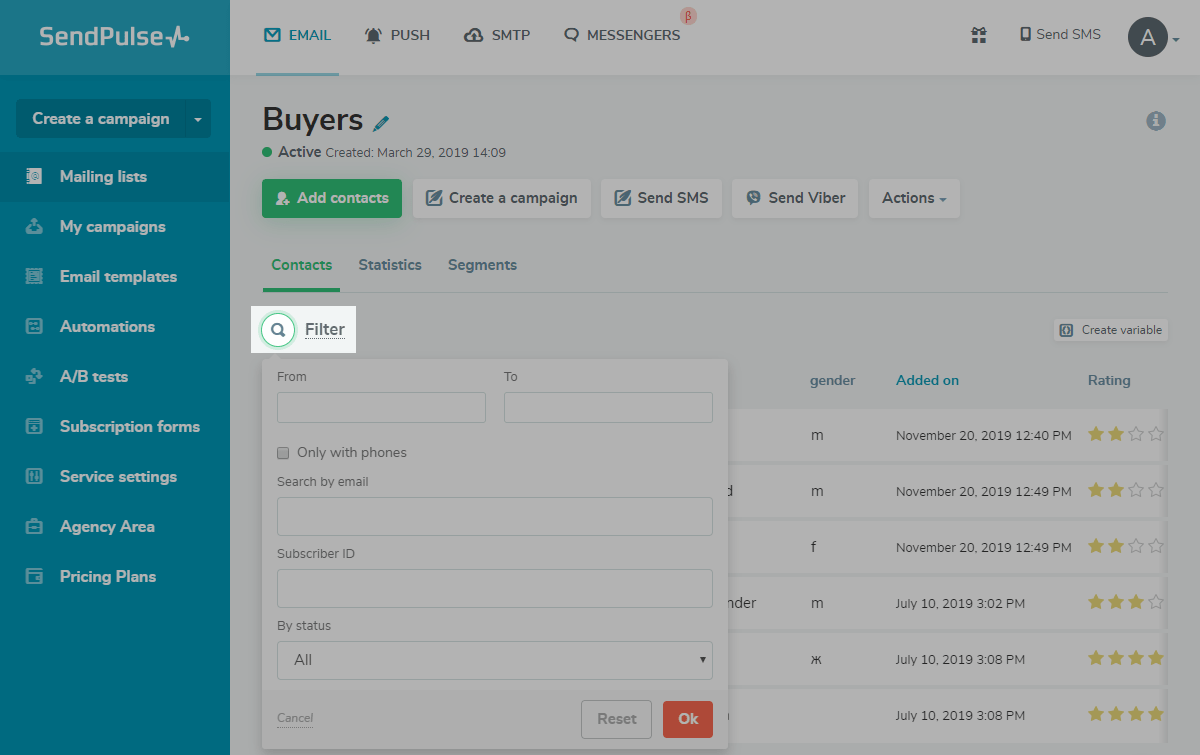The image size is (1200, 755).
Task: Click November 20, 2019 12:40 PM date
Action: pyautogui.click(x=984, y=436)
